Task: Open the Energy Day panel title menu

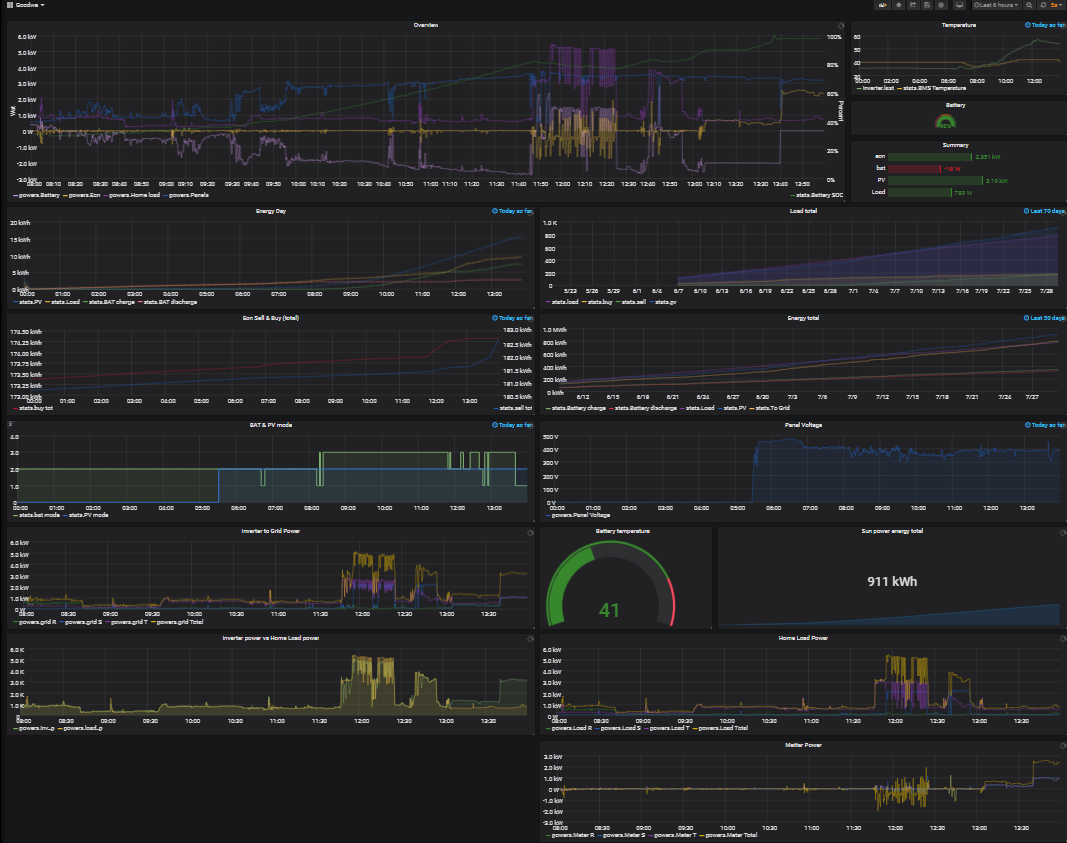Action: click(271, 211)
